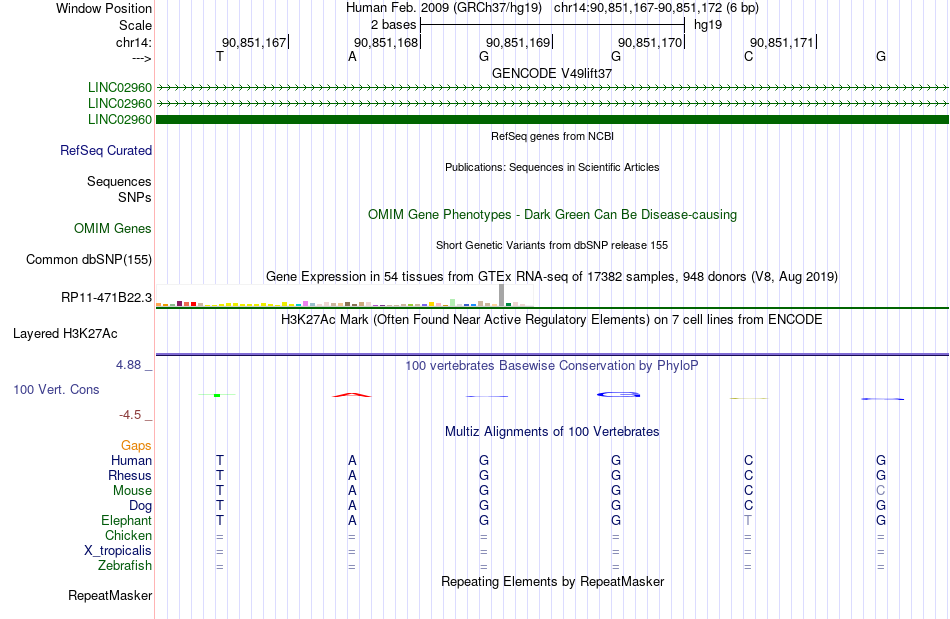
Task: Click the faded C in the Mouse row
Action: tap(880, 491)
